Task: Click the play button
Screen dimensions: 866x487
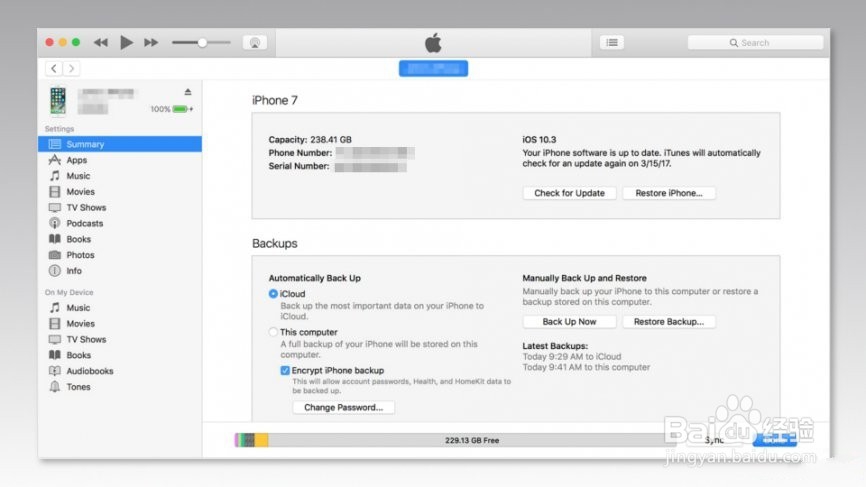Action: (126, 43)
